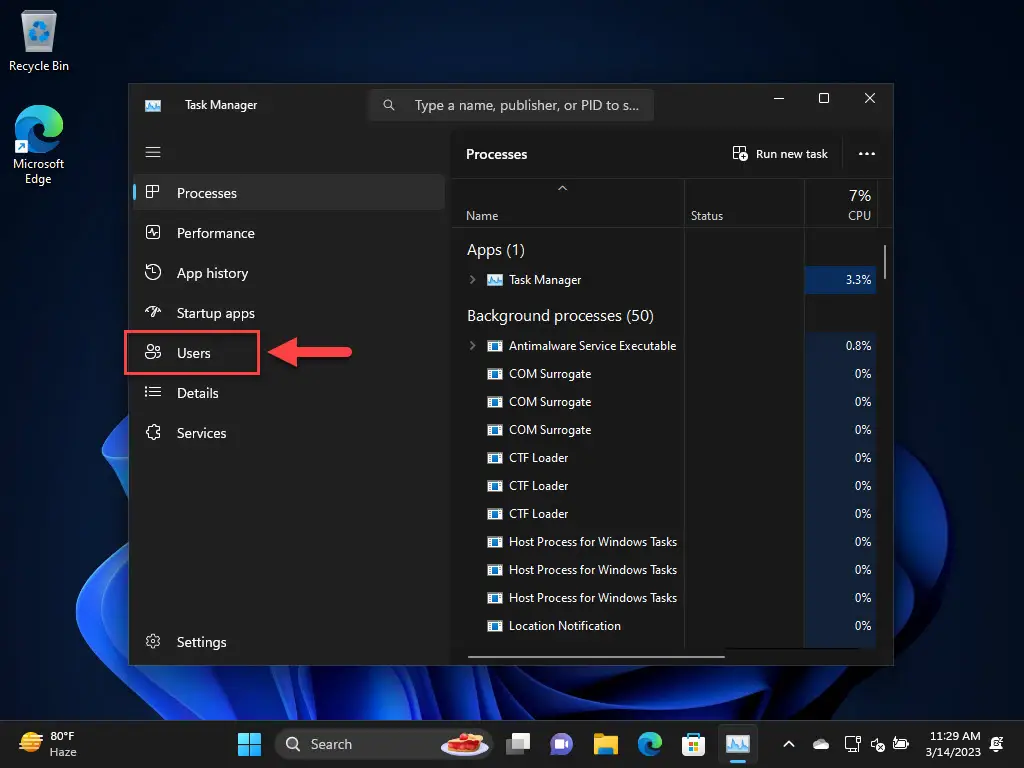
Task: Open File Explorer from taskbar
Action: coord(605,744)
